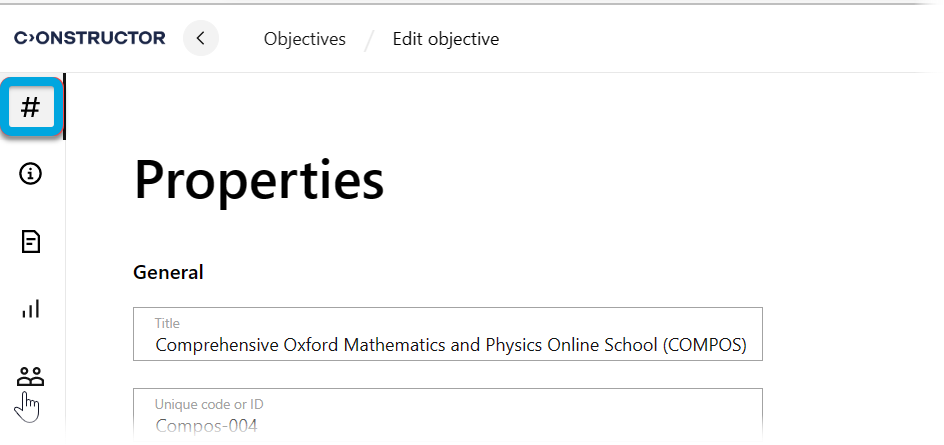Open the Properties hash icon tab
The image size is (944, 445).
pyautogui.click(x=31, y=107)
